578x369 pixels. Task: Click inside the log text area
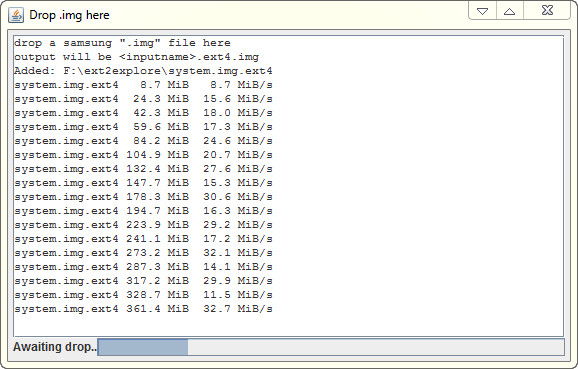coord(288,186)
